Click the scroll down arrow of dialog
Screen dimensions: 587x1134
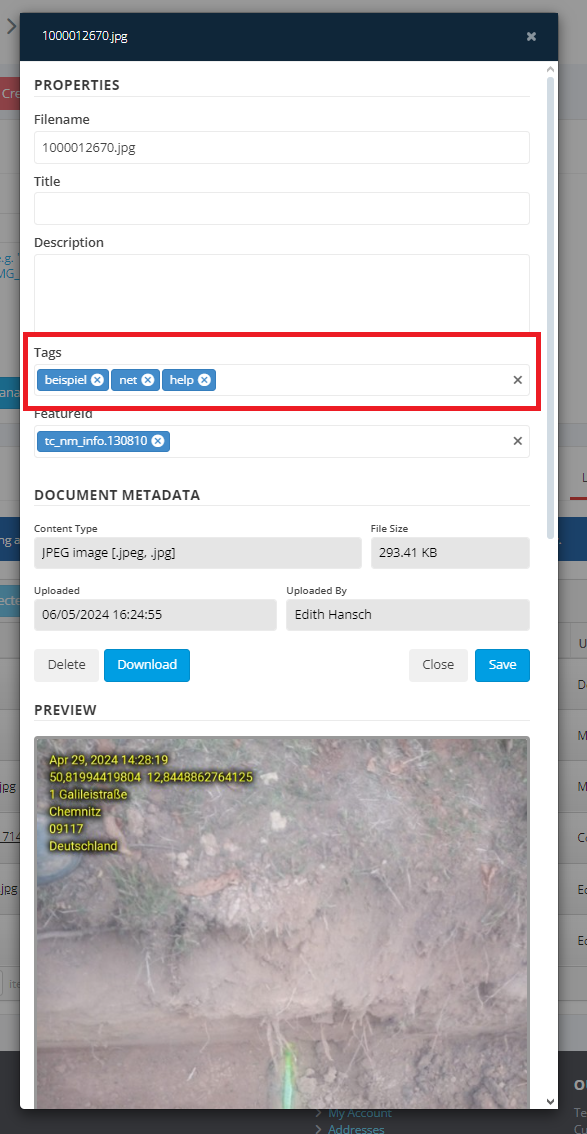550,1102
